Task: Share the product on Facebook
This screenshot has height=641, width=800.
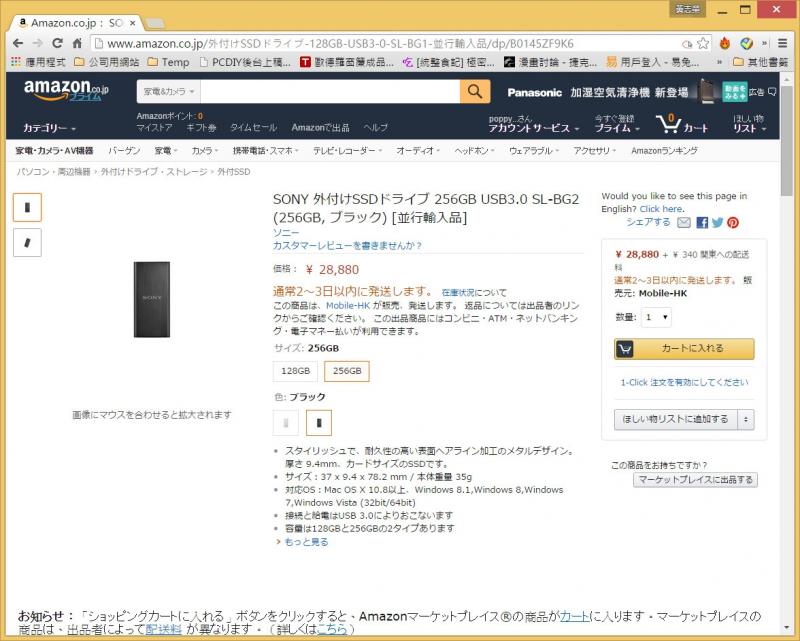Action: [x=702, y=223]
